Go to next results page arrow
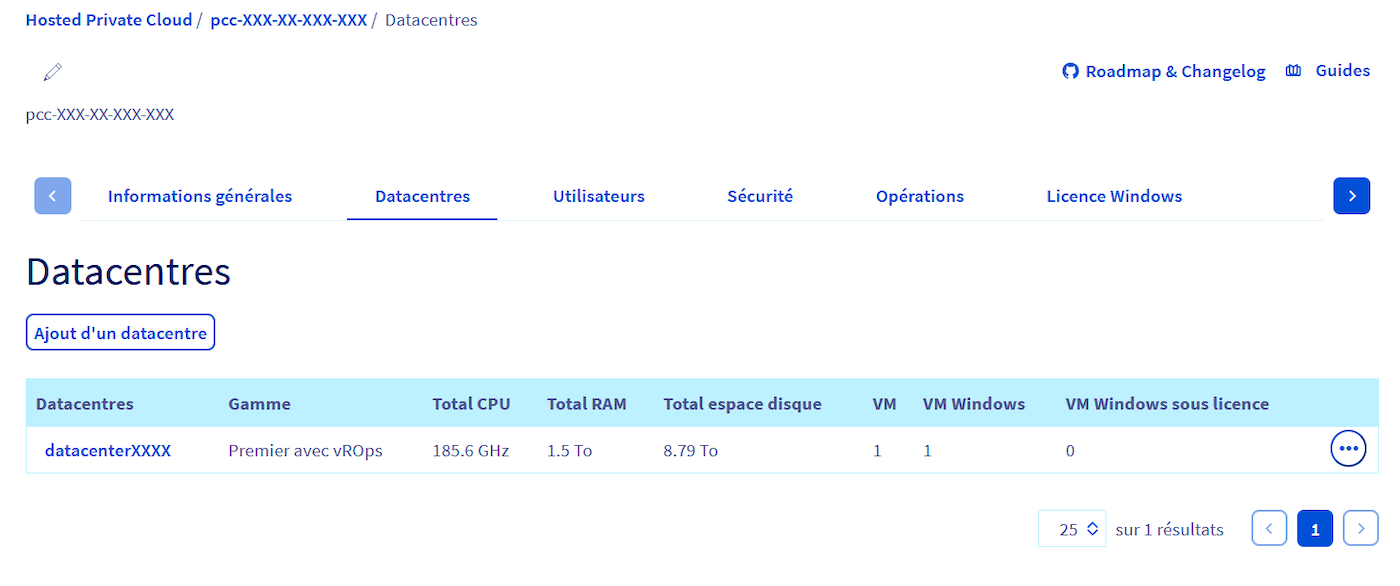Image resolution: width=1400 pixels, height=586 pixels. coord(1360,529)
